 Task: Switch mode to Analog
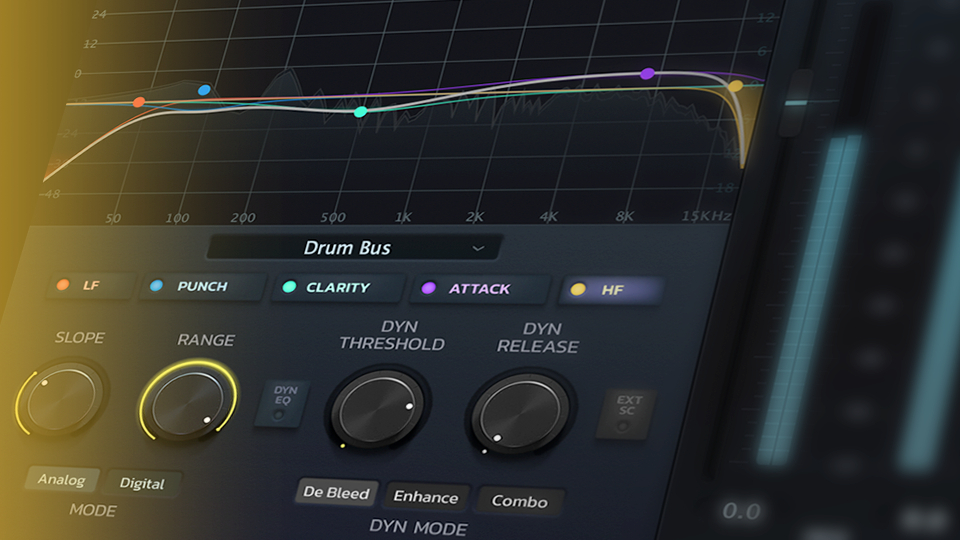coord(62,479)
